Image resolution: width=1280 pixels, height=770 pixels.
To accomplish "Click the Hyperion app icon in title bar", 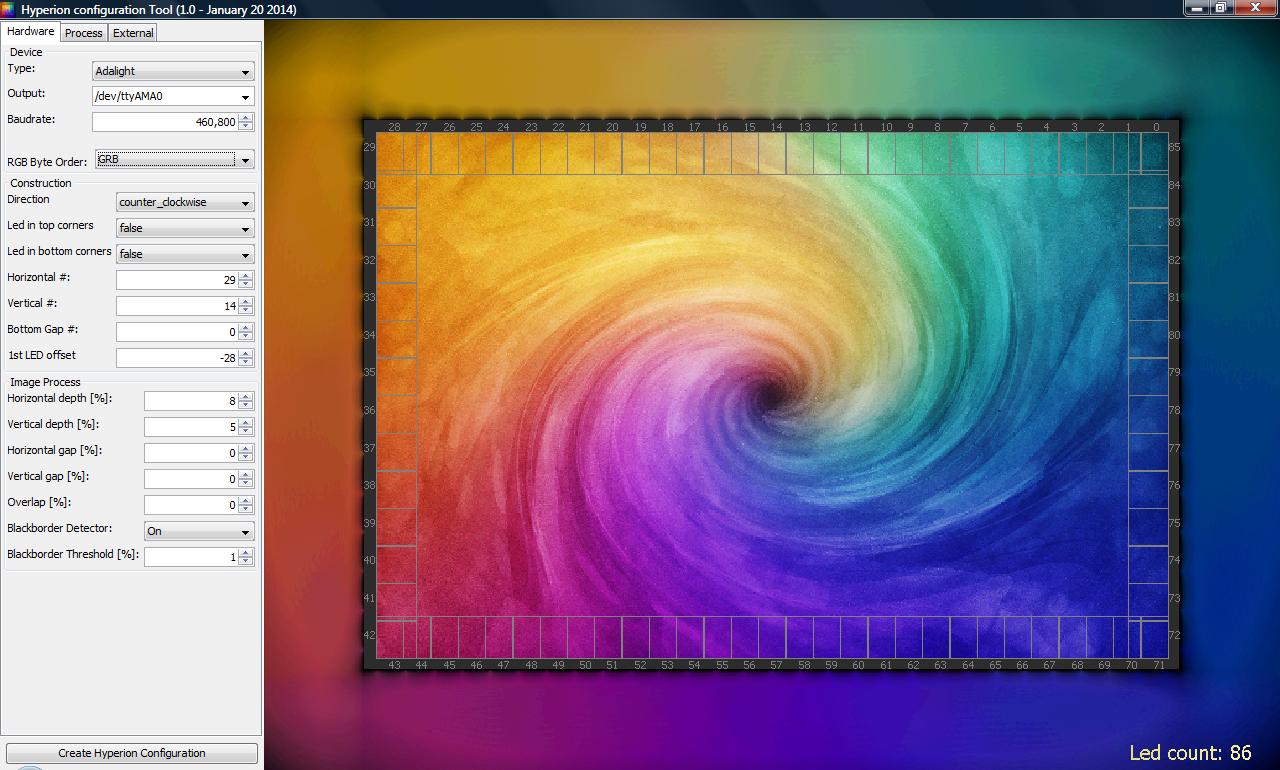I will (x=9, y=9).
